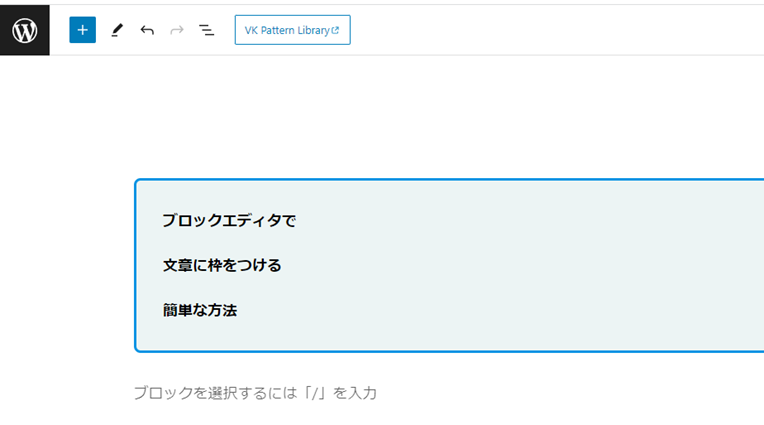This screenshot has height=425, width=764.
Task: Click the blank canvas left of the box
Action: tap(67, 265)
